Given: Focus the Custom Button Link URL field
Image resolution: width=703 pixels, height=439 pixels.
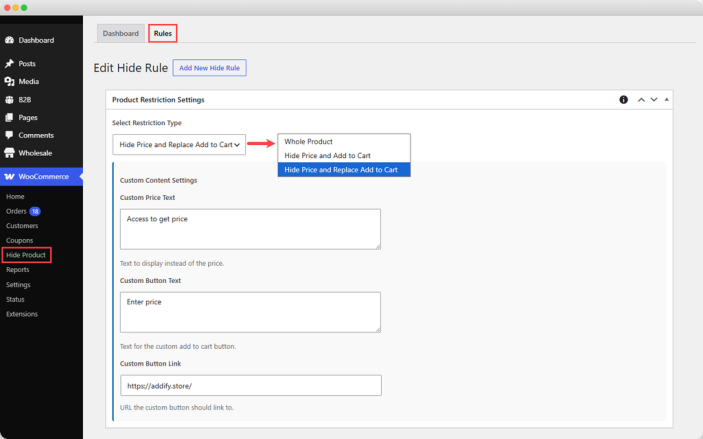Looking at the screenshot, I should point(251,386).
